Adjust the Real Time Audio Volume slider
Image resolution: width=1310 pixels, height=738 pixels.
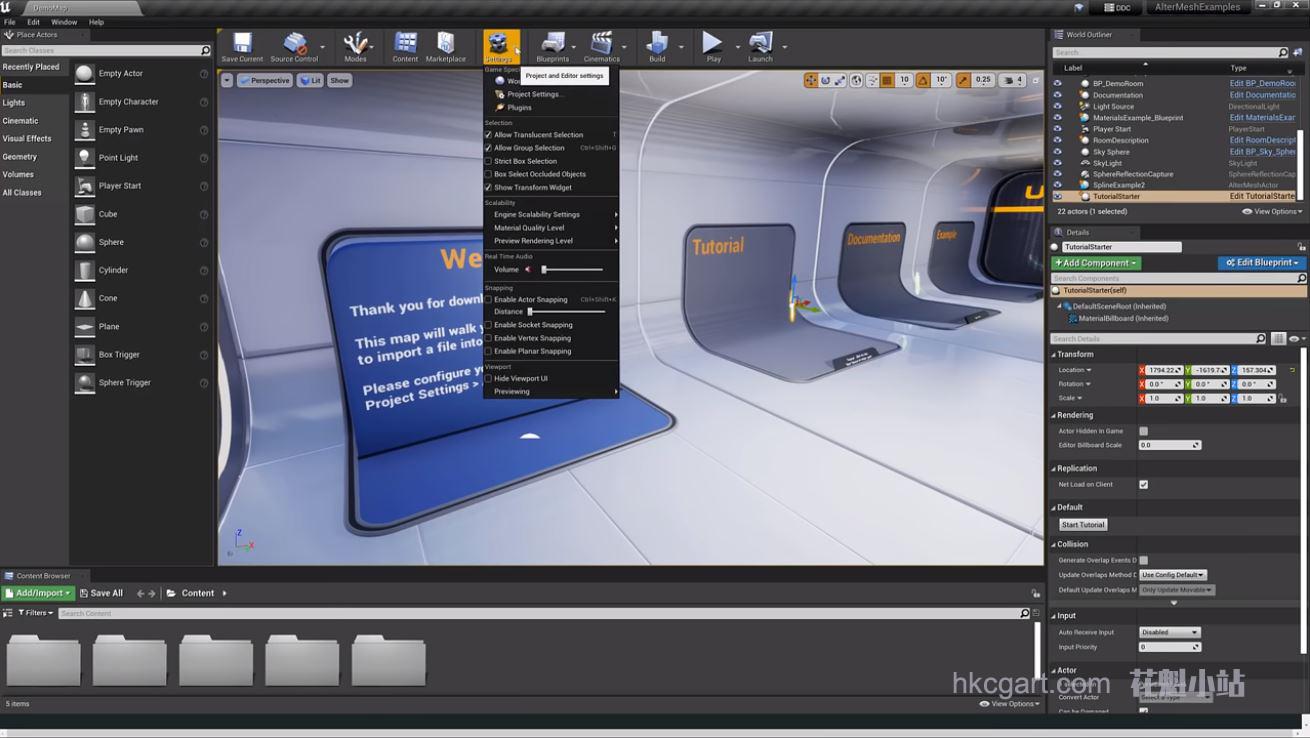[x=573, y=269]
